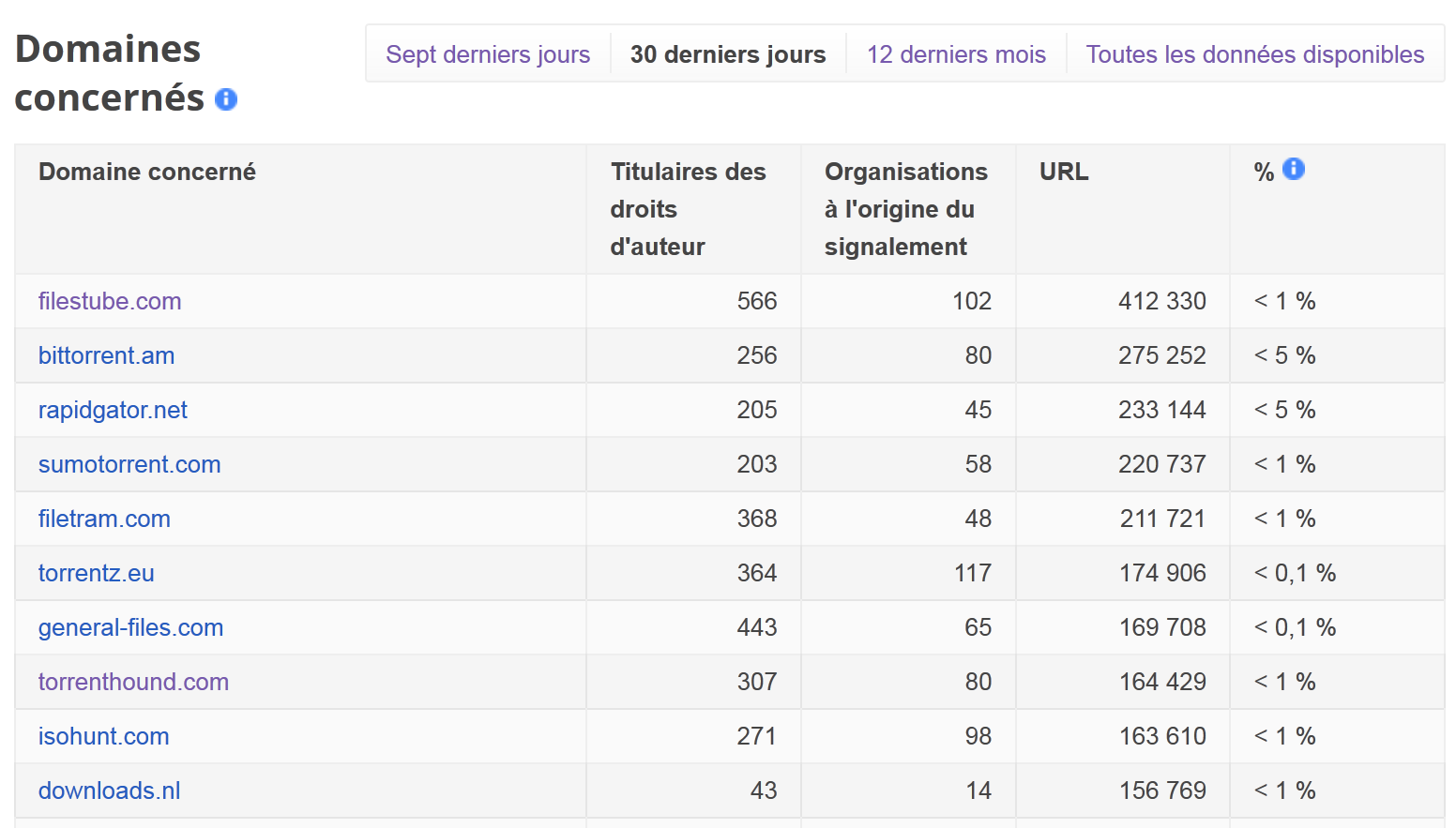The image size is (1456, 828).
Task: Click organisations value 98 in isohunt.com row
Action: coord(978,736)
